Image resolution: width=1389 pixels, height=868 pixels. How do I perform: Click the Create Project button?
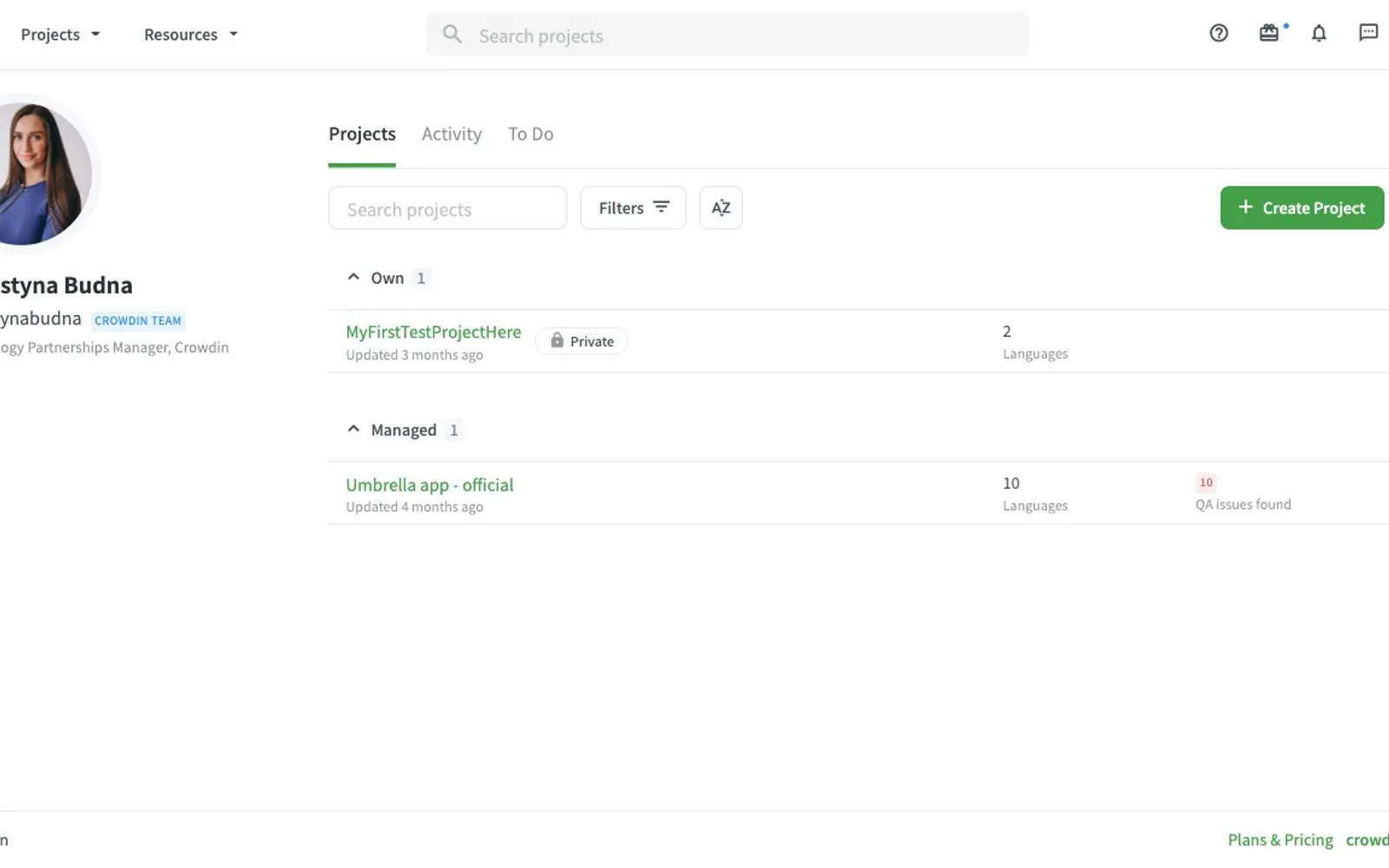[x=1302, y=207]
